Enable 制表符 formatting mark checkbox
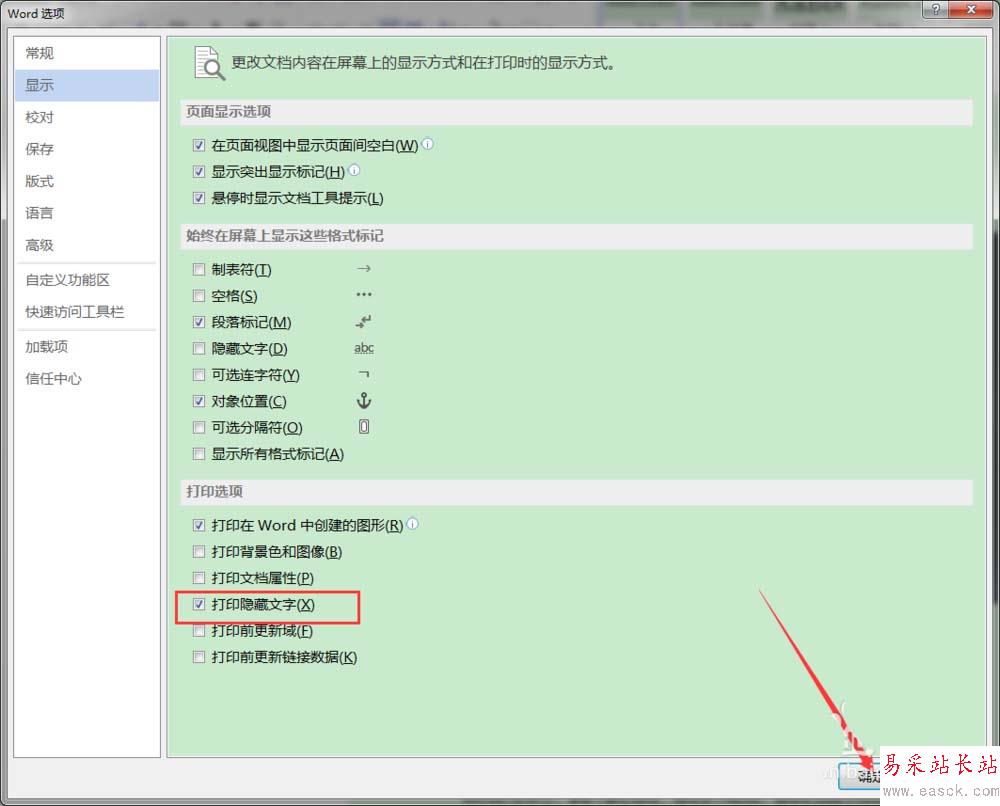Image resolution: width=1000 pixels, height=806 pixels. coord(199,270)
